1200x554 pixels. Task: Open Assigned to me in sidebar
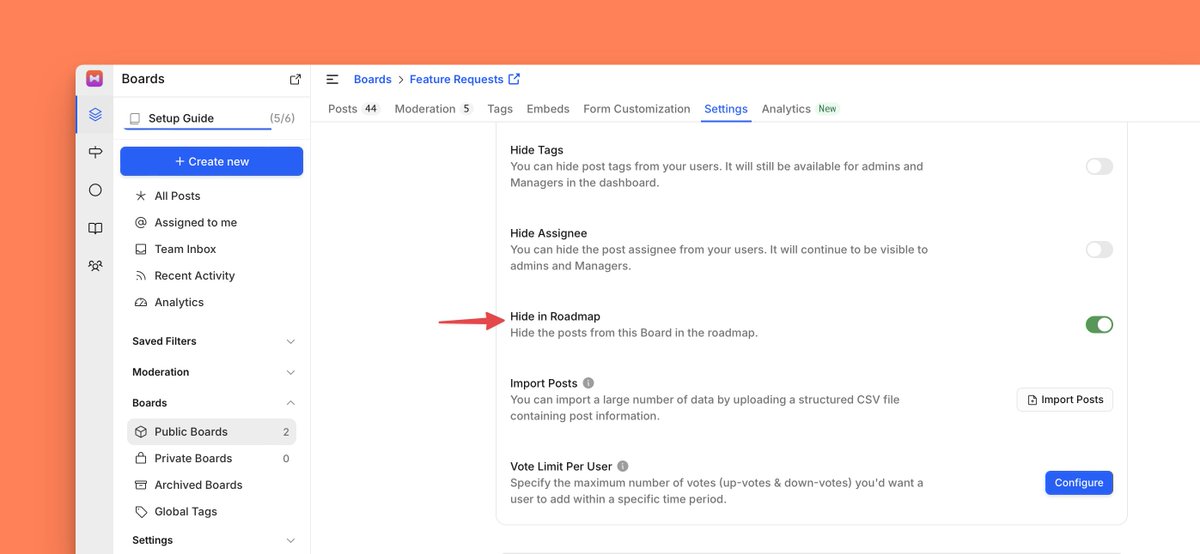(212, 223)
